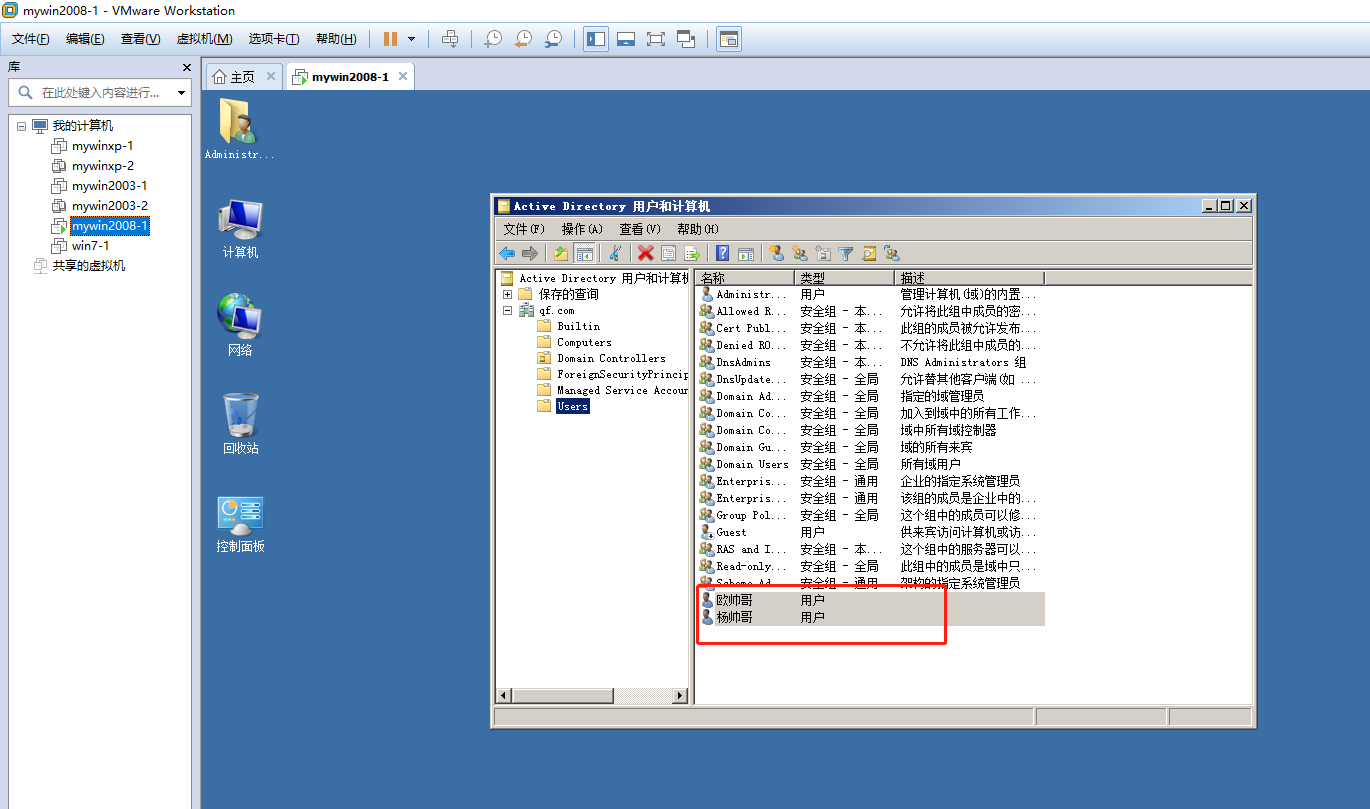The height and width of the screenshot is (809, 1370).
Task: Click the Cut scissors icon
Action: [x=615, y=253]
